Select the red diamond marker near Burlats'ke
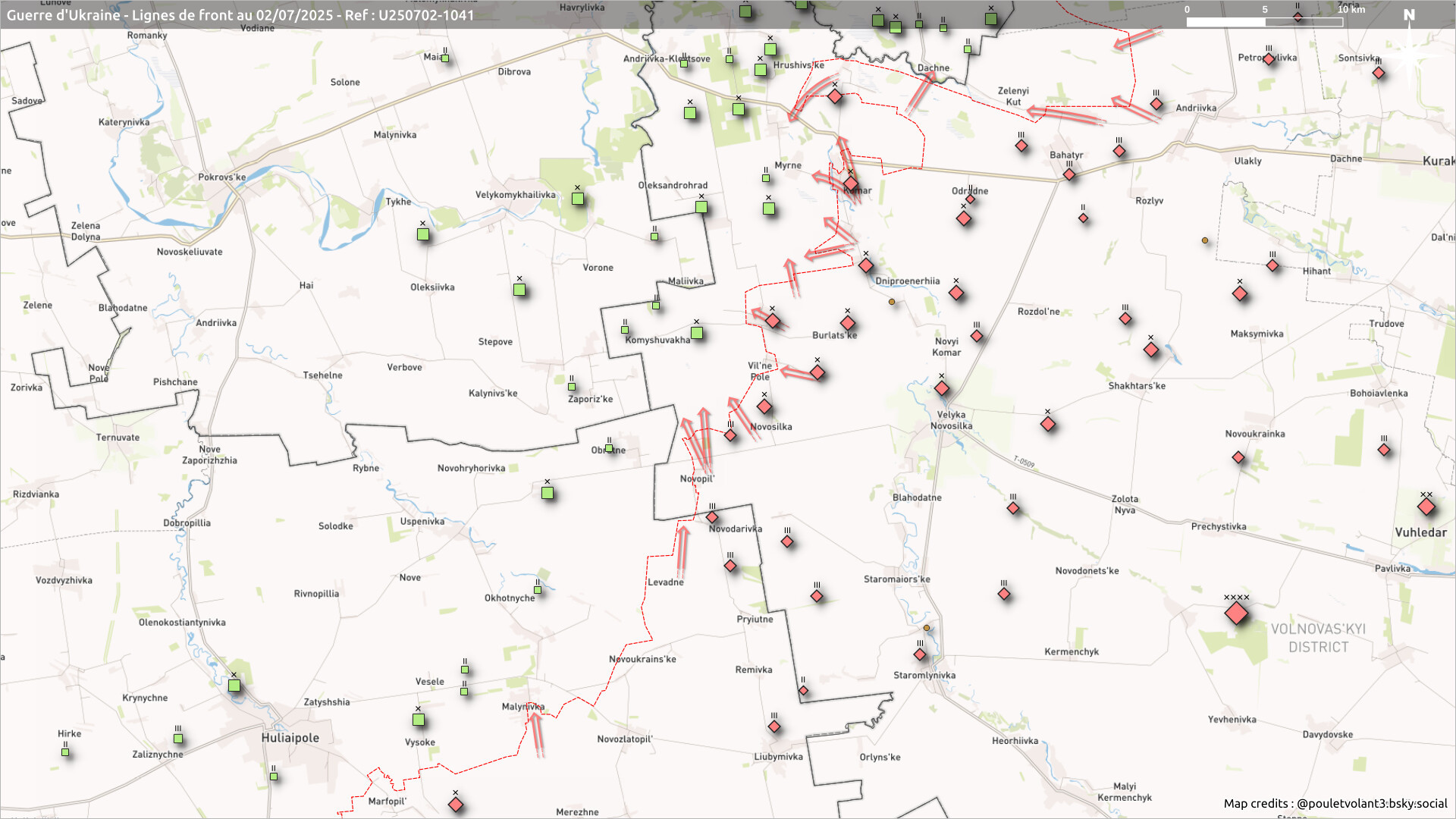The width and height of the screenshot is (1456, 819). [x=848, y=323]
